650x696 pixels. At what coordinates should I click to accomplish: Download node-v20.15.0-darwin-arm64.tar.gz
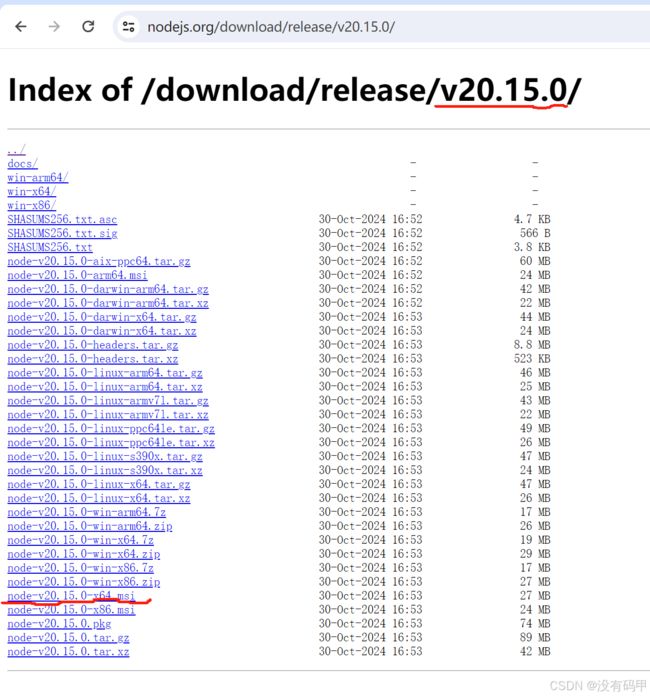click(108, 289)
